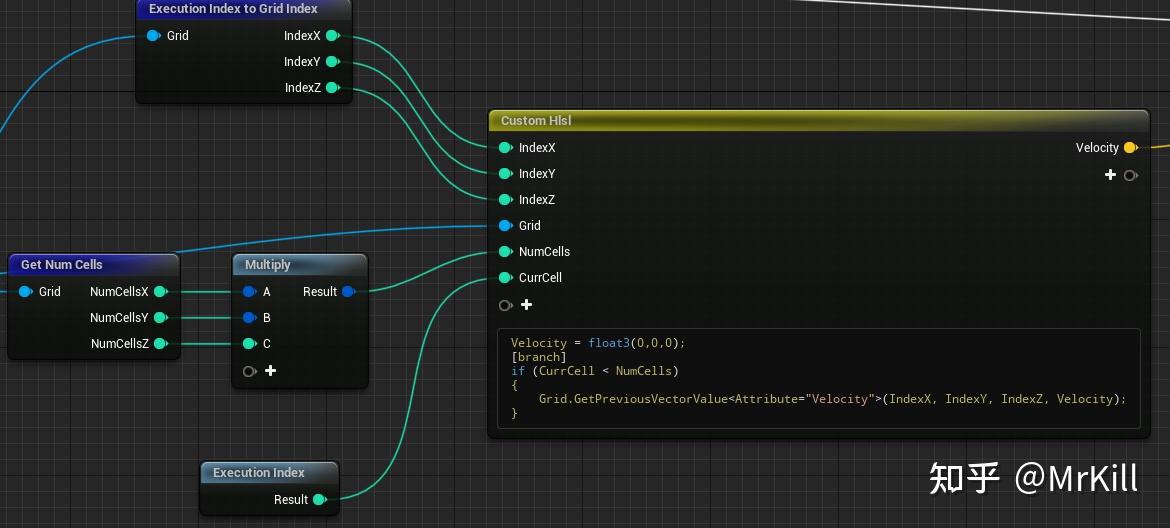
Task: Click the Velocity output pin on Custom Hlsl
Action: (1130, 148)
